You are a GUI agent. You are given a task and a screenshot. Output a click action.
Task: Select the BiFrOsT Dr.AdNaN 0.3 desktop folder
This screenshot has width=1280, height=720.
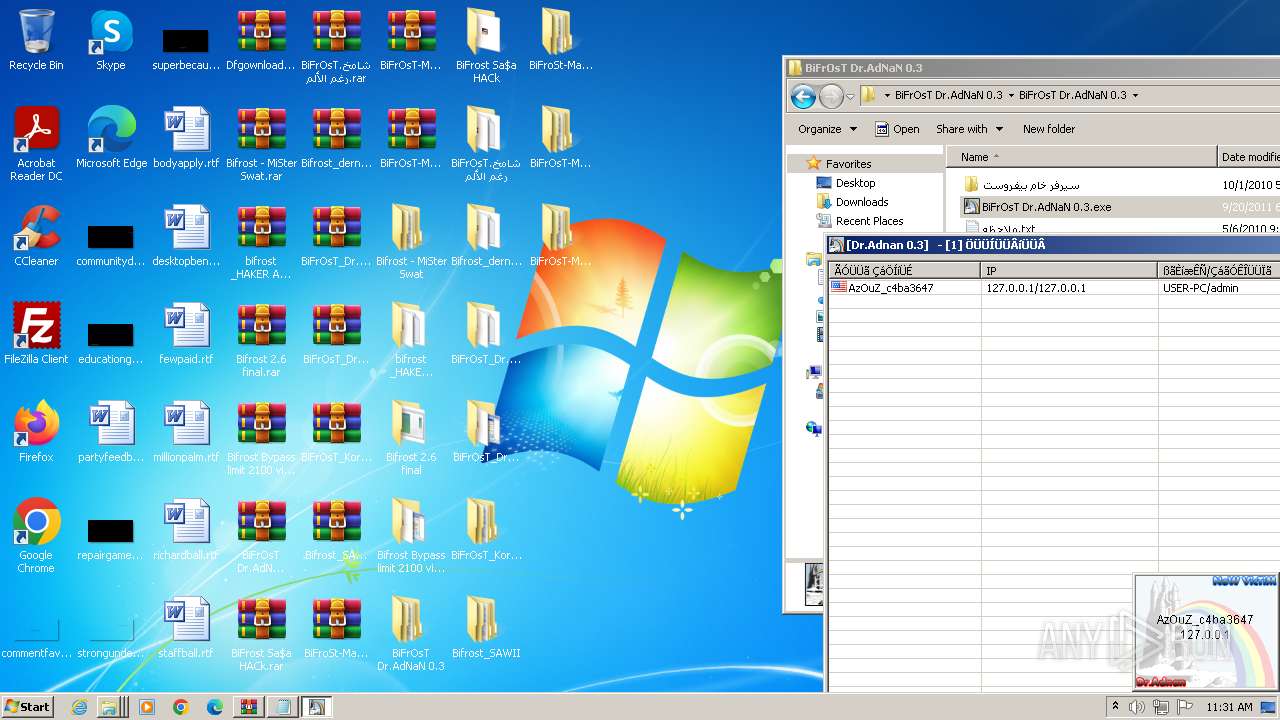tap(411, 633)
